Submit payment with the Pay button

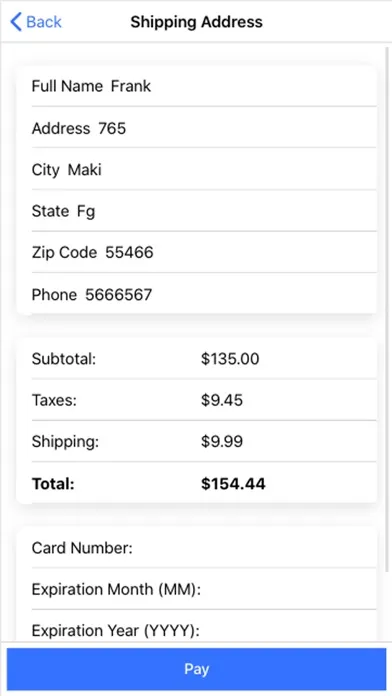(196, 669)
